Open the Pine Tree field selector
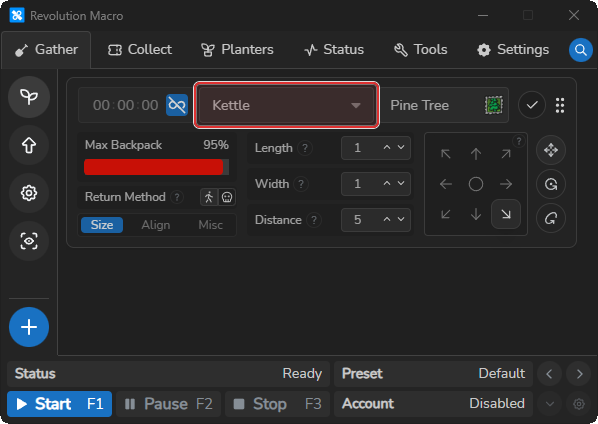The image size is (598, 424). (445, 105)
